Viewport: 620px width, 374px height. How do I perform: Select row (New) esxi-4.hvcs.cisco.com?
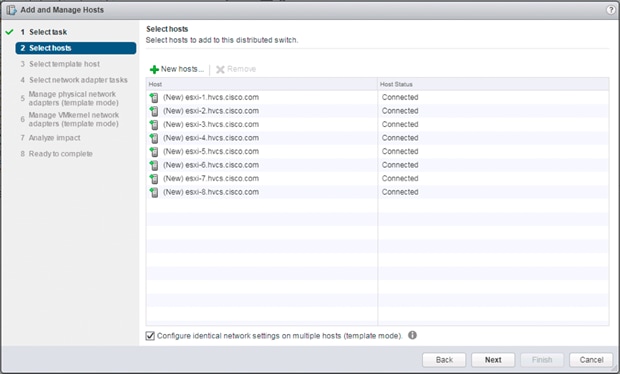coord(378,138)
